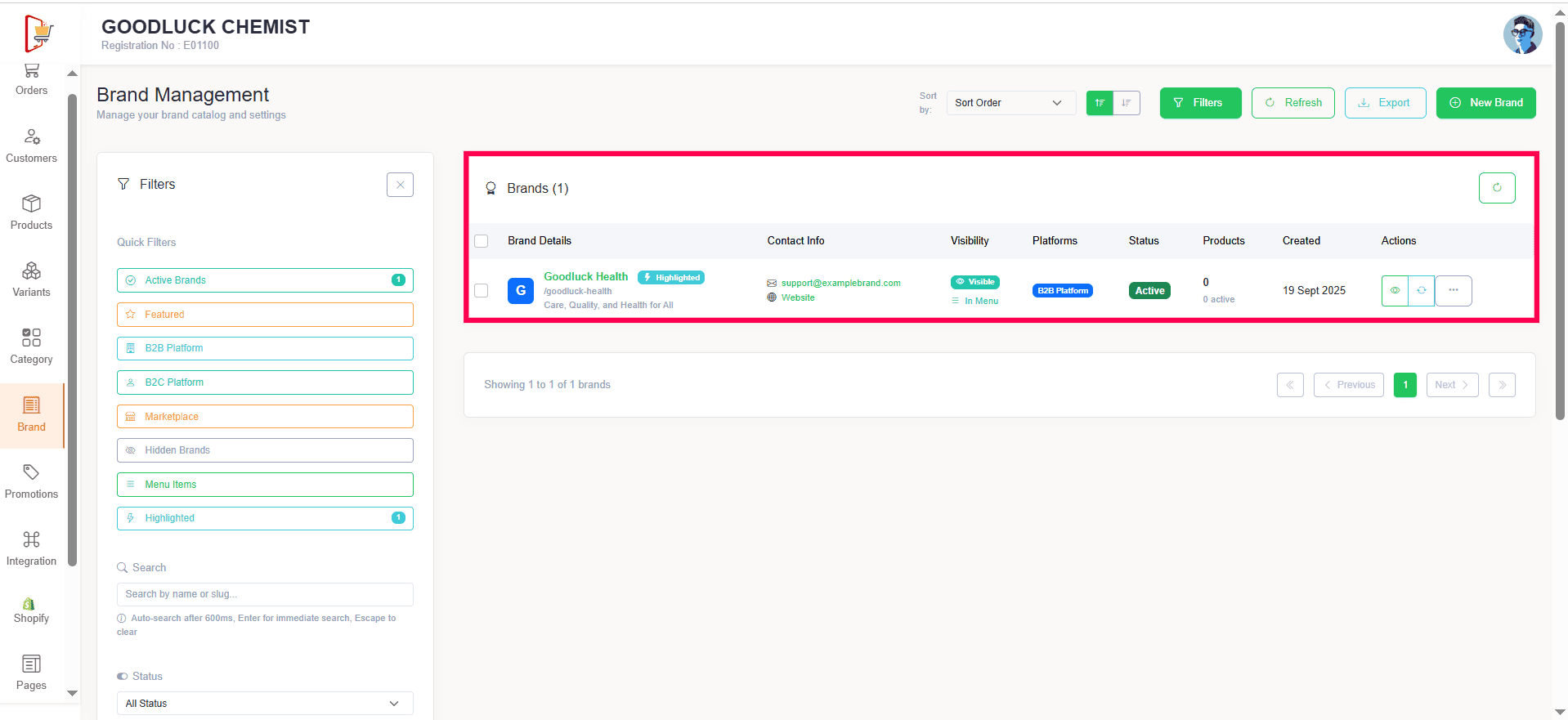Go to Promotions in sidebar
The image size is (1568, 720).
31,481
